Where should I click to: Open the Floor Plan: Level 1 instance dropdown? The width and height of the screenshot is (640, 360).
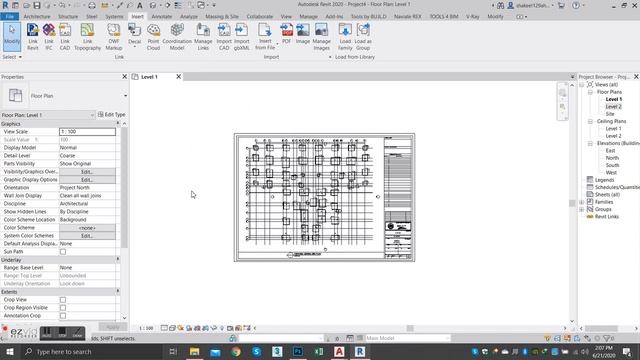pos(92,115)
